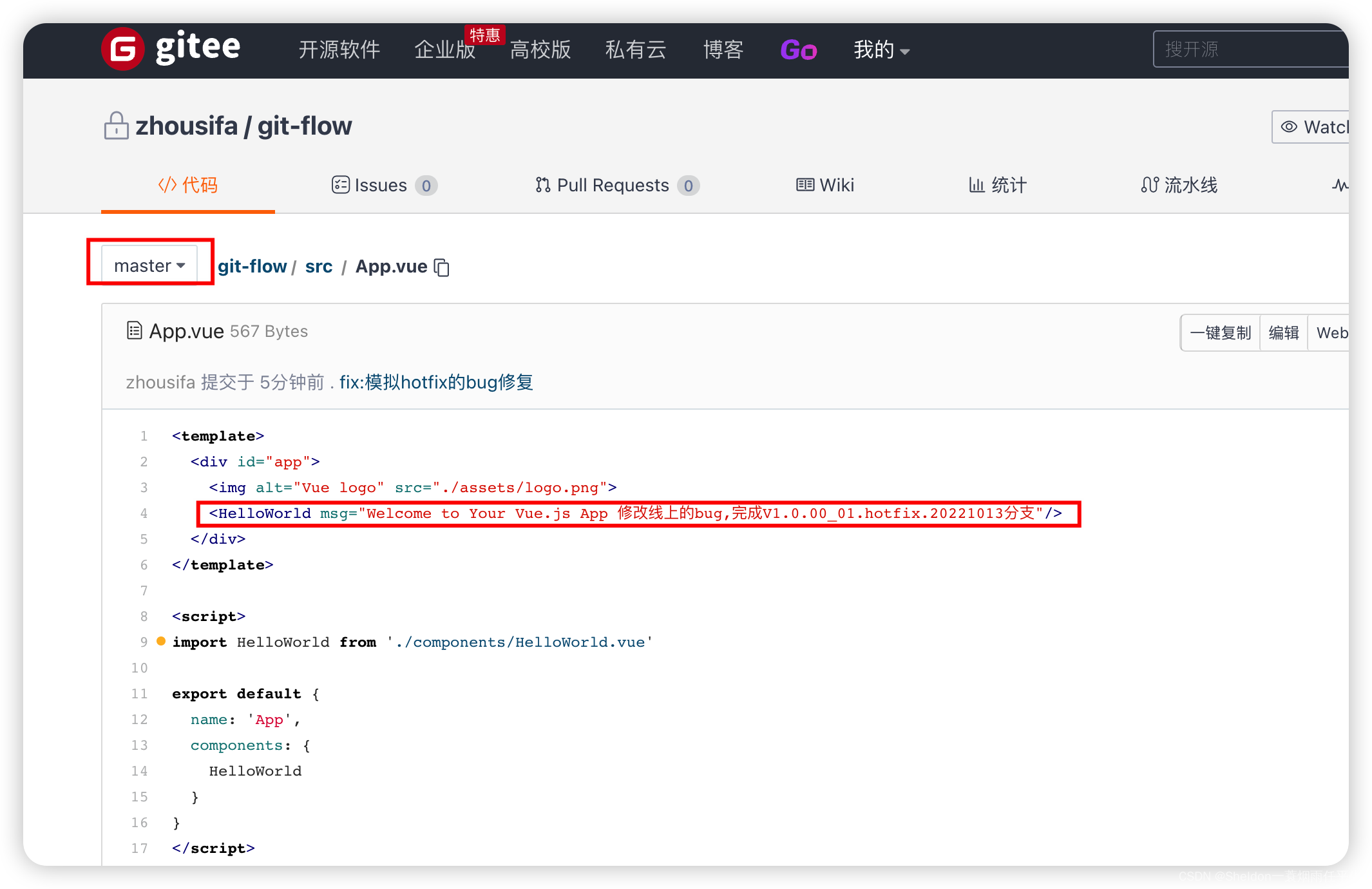The width and height of the screenshot is (1372, 889).
Task: Click the 一键复制 button
Action: click(1221, 333)
